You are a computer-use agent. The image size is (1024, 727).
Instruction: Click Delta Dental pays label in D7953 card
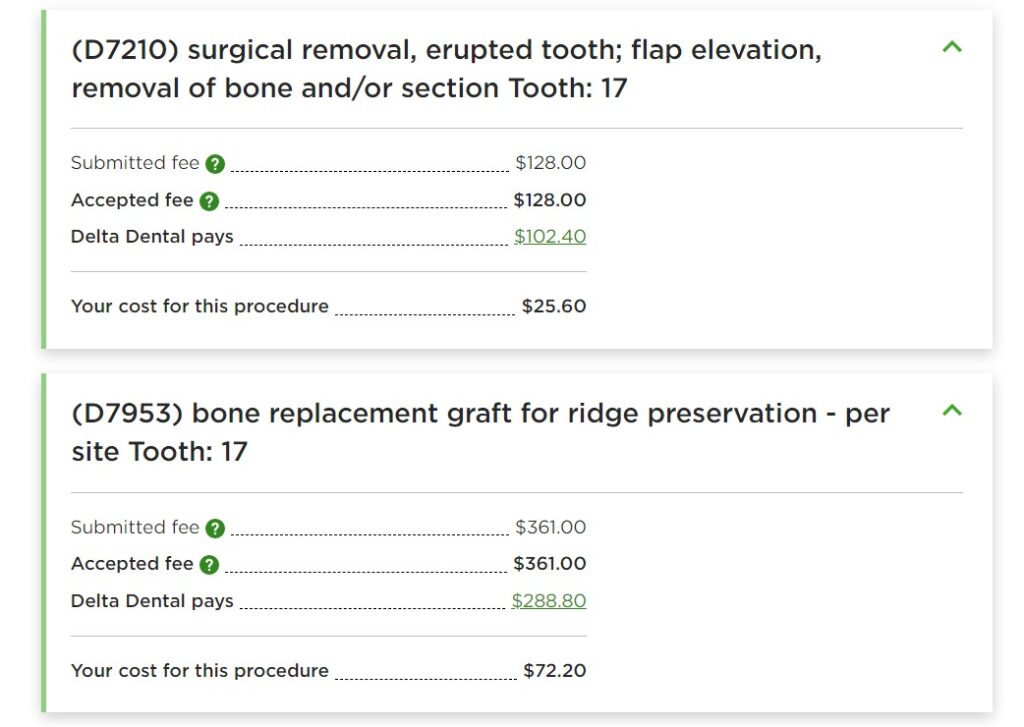tap(152, 601)
